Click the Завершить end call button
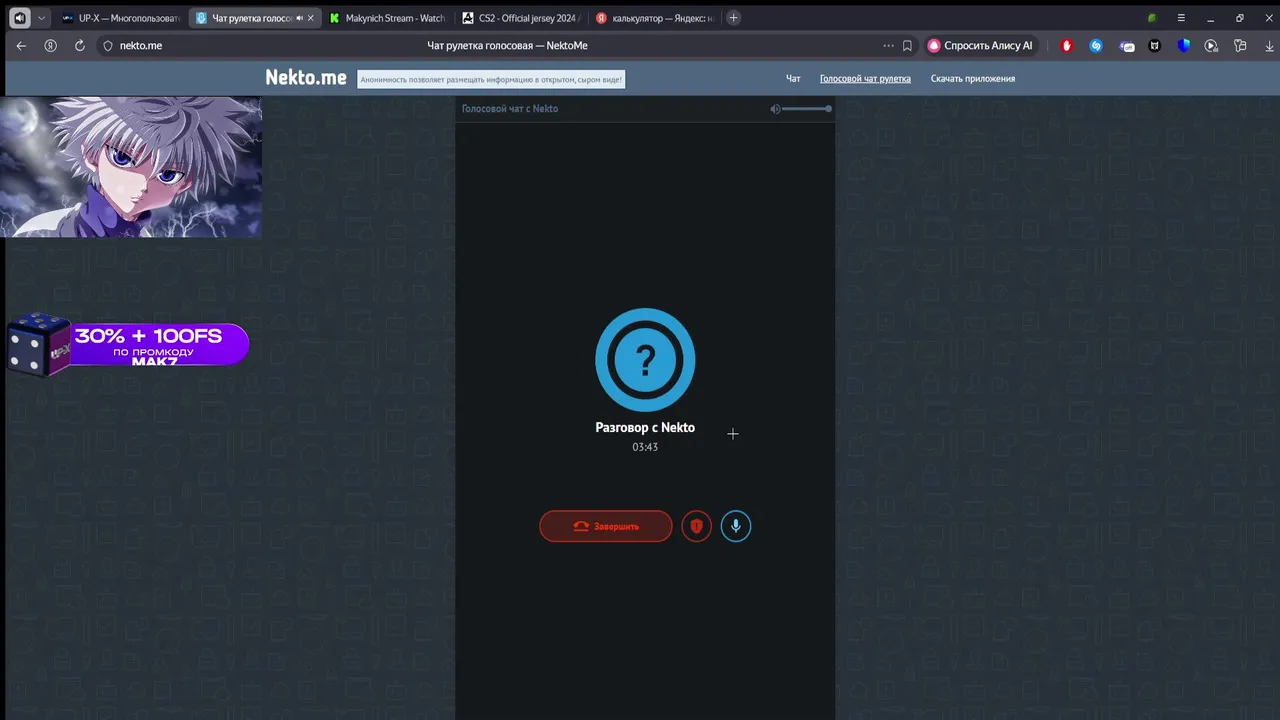 coord(606,526)
